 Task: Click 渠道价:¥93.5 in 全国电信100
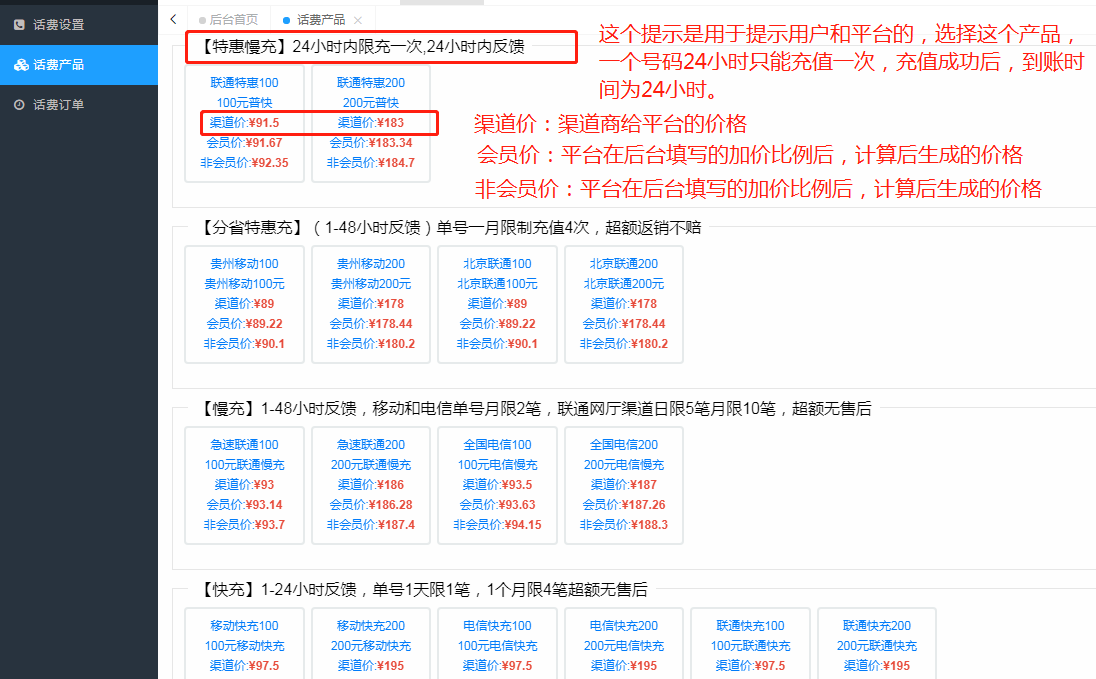click(x=497, y=485)
